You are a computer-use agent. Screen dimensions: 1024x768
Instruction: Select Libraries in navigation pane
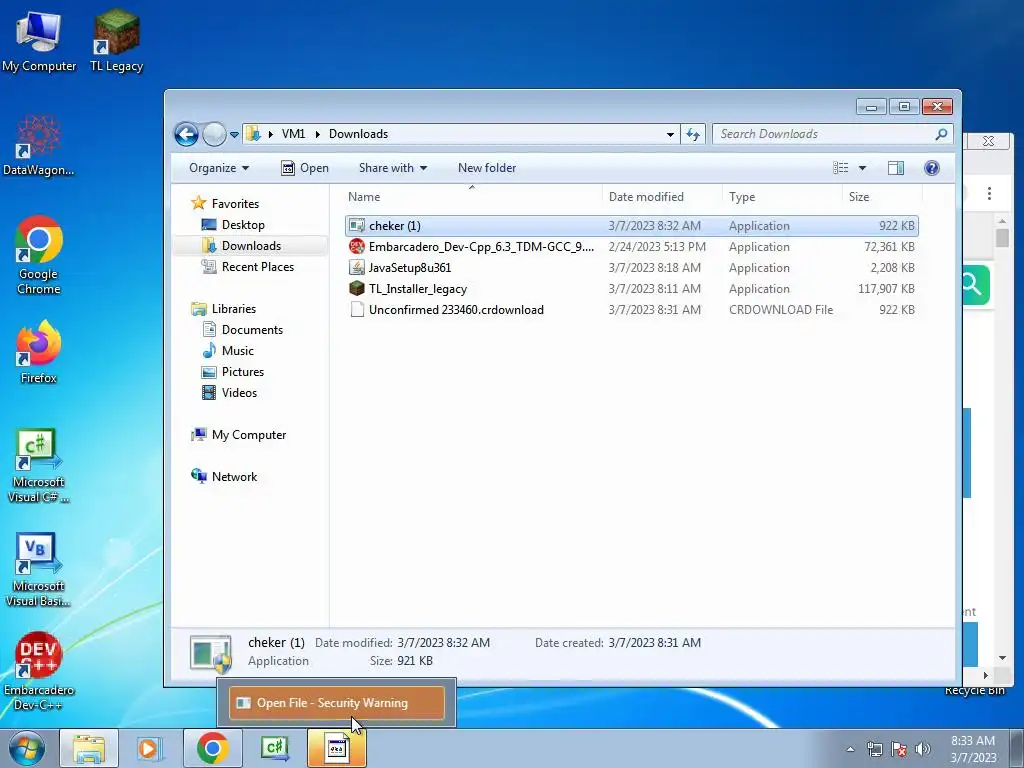(223, 309)
